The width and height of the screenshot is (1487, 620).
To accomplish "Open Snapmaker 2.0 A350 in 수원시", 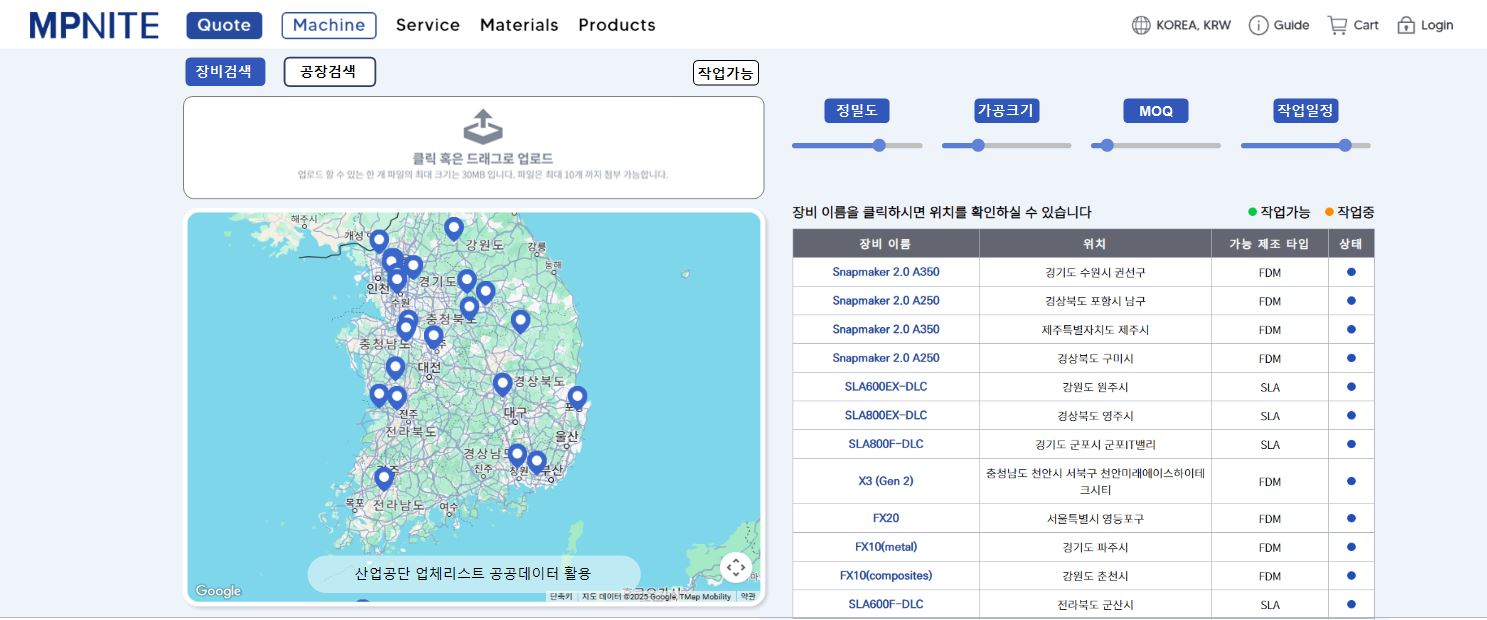I will [x=886, y=272].
